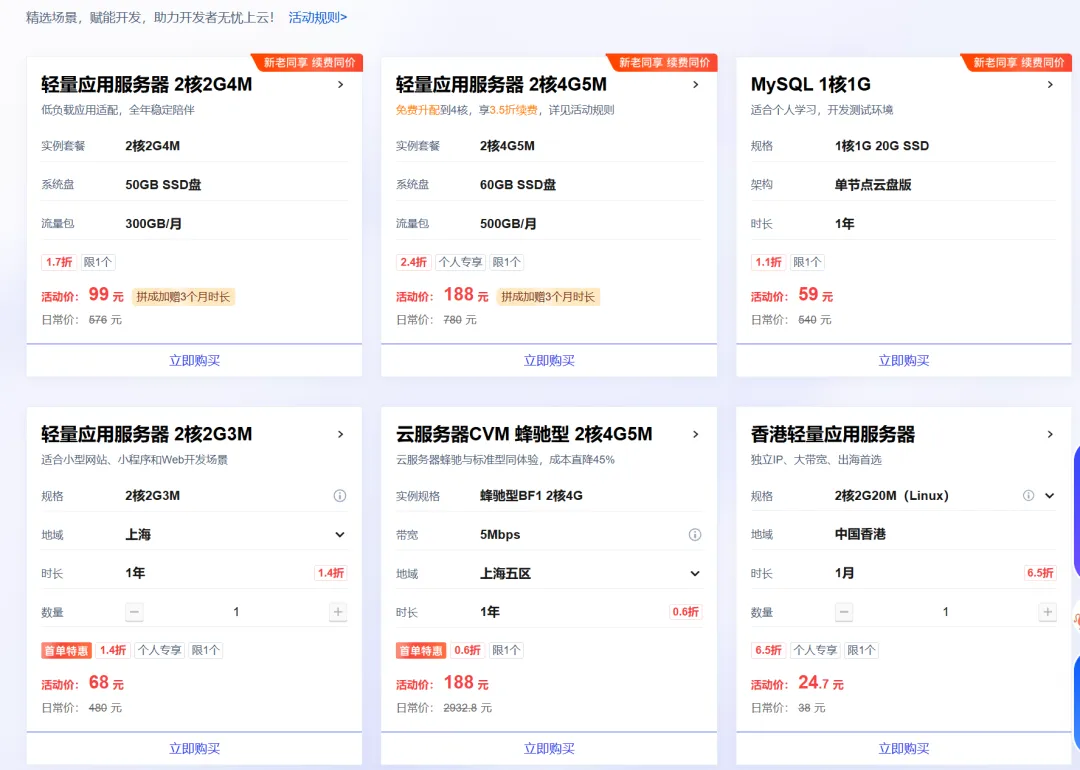Buy now the 香港轻量应用服务器
The image size is (1080, 770).
click(x=904, y=749)
